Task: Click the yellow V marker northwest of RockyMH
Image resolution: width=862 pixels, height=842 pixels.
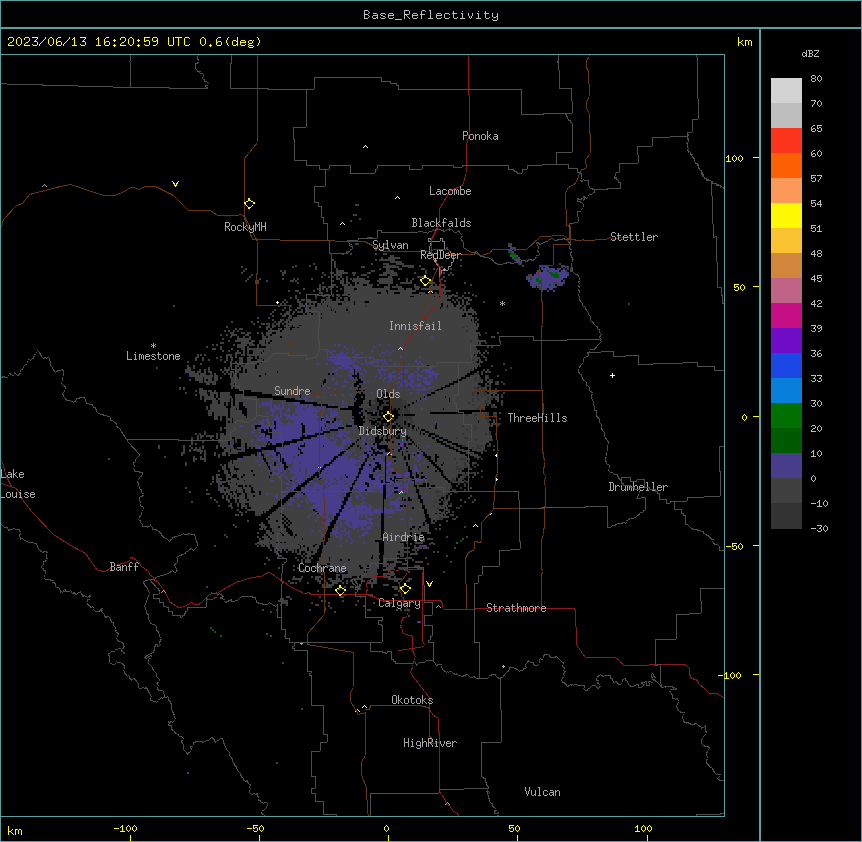Action: (x=175, y=184)
